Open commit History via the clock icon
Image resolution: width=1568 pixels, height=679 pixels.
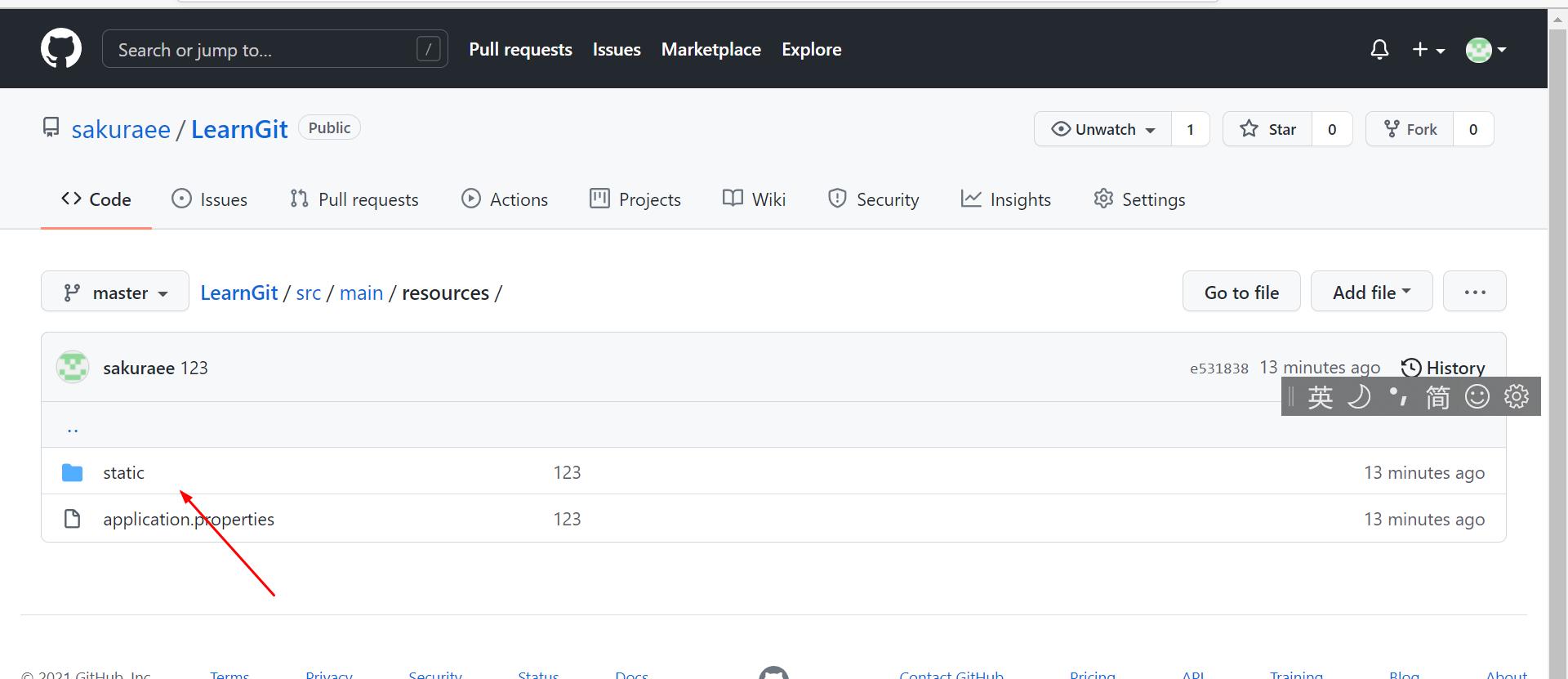(x=1411, y=368)
